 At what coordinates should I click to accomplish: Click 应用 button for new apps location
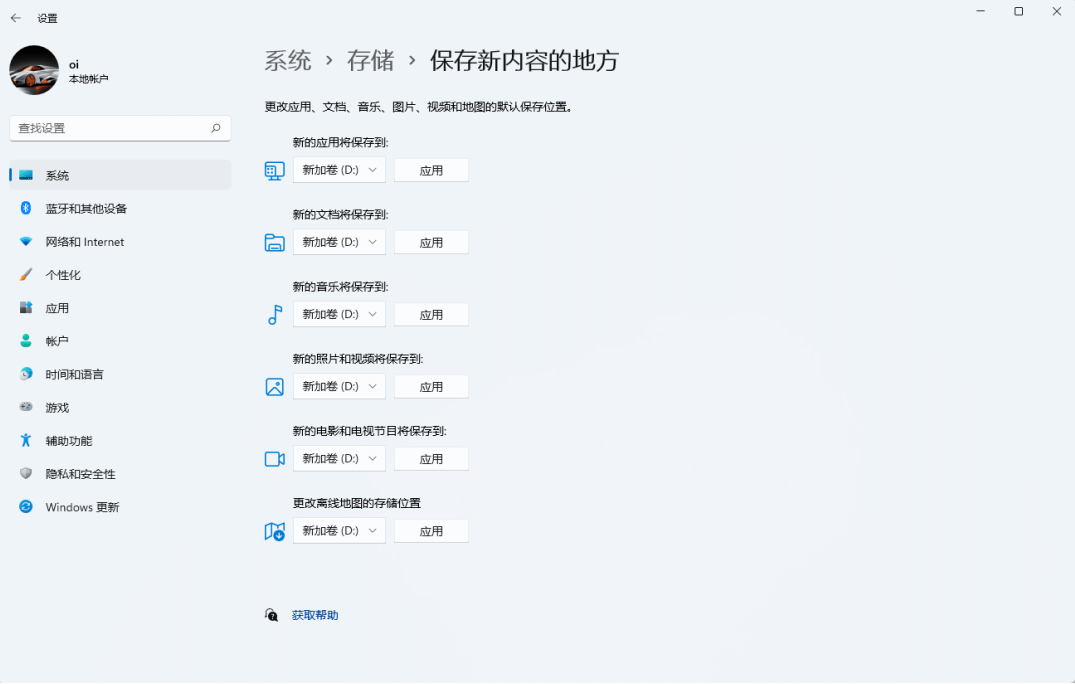click(431, 170)
